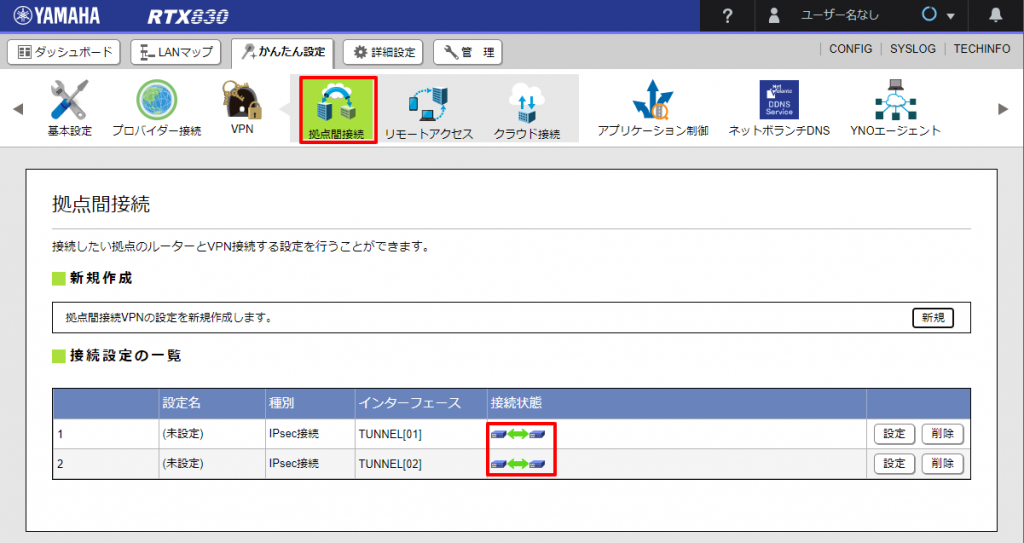Click the user profile icon
Image resolution: width=1024 pixels, height=543 pixels.
774,15
